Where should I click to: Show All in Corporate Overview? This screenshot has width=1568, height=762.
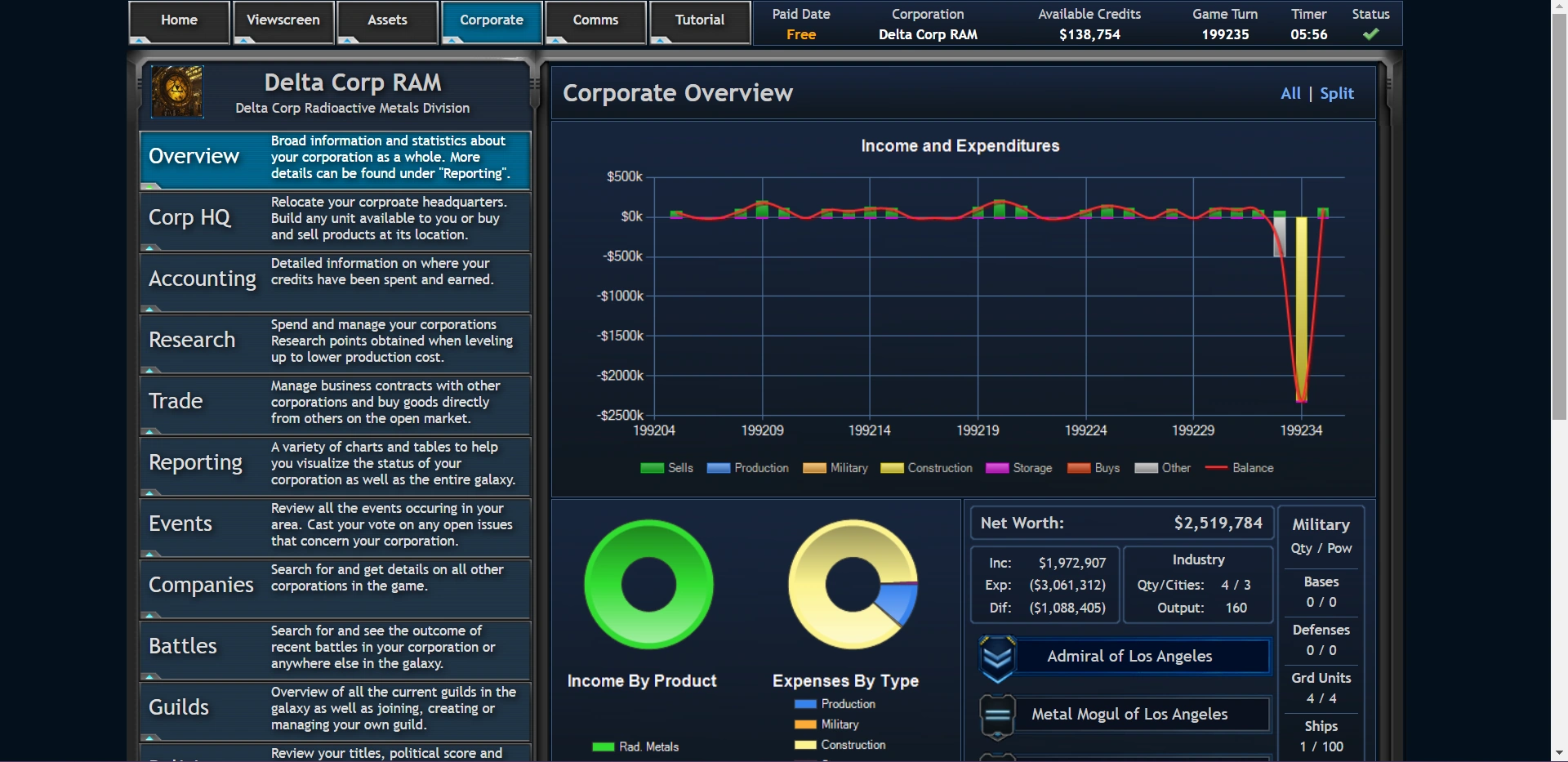click(1290, 93)
